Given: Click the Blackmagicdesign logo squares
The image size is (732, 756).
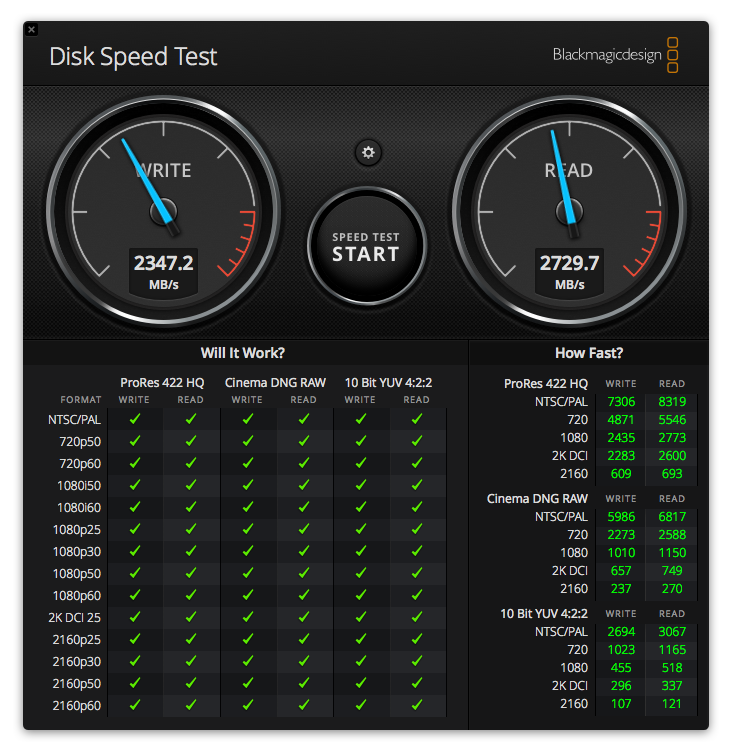Looking at the screenshot, I should [x=672, y=55].
